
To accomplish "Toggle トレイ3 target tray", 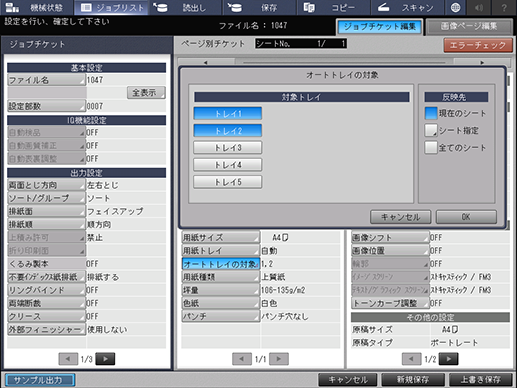I will pos(228,148).
